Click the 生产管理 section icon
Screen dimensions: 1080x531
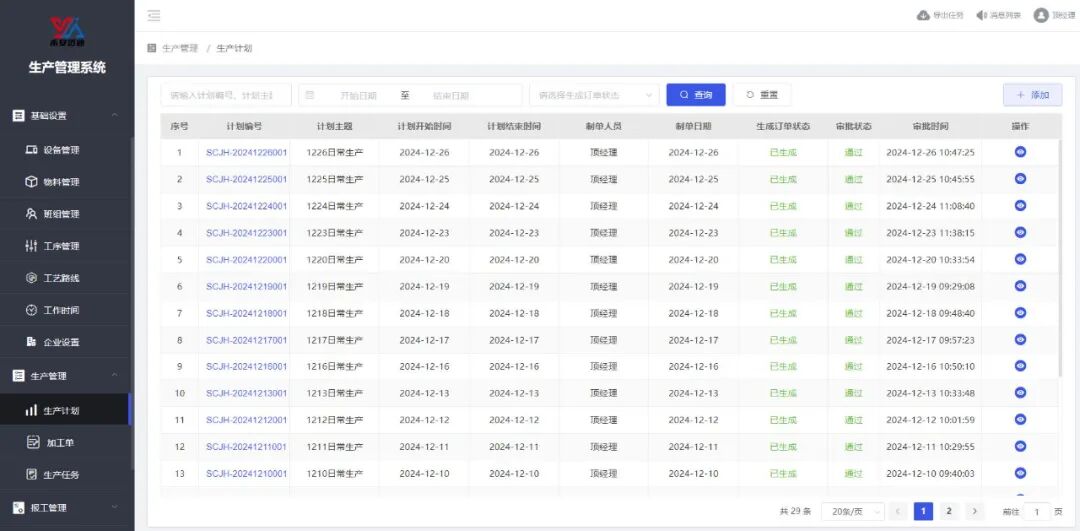[x=19, y=375]
